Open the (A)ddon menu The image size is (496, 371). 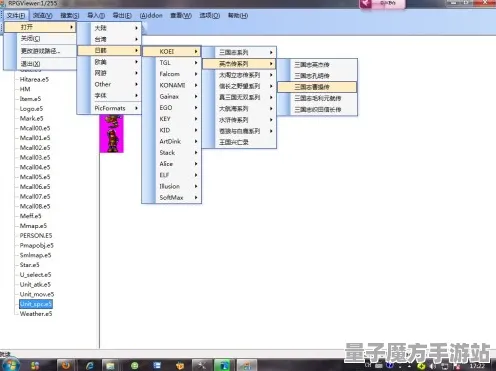pos(151,16)
